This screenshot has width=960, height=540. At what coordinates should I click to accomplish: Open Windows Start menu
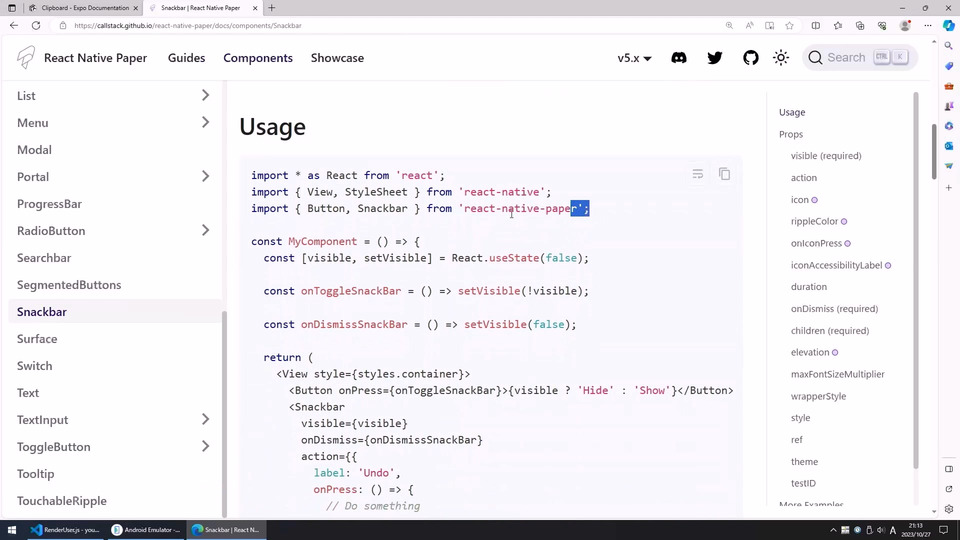pyautogui.click(x=12, y=530)
